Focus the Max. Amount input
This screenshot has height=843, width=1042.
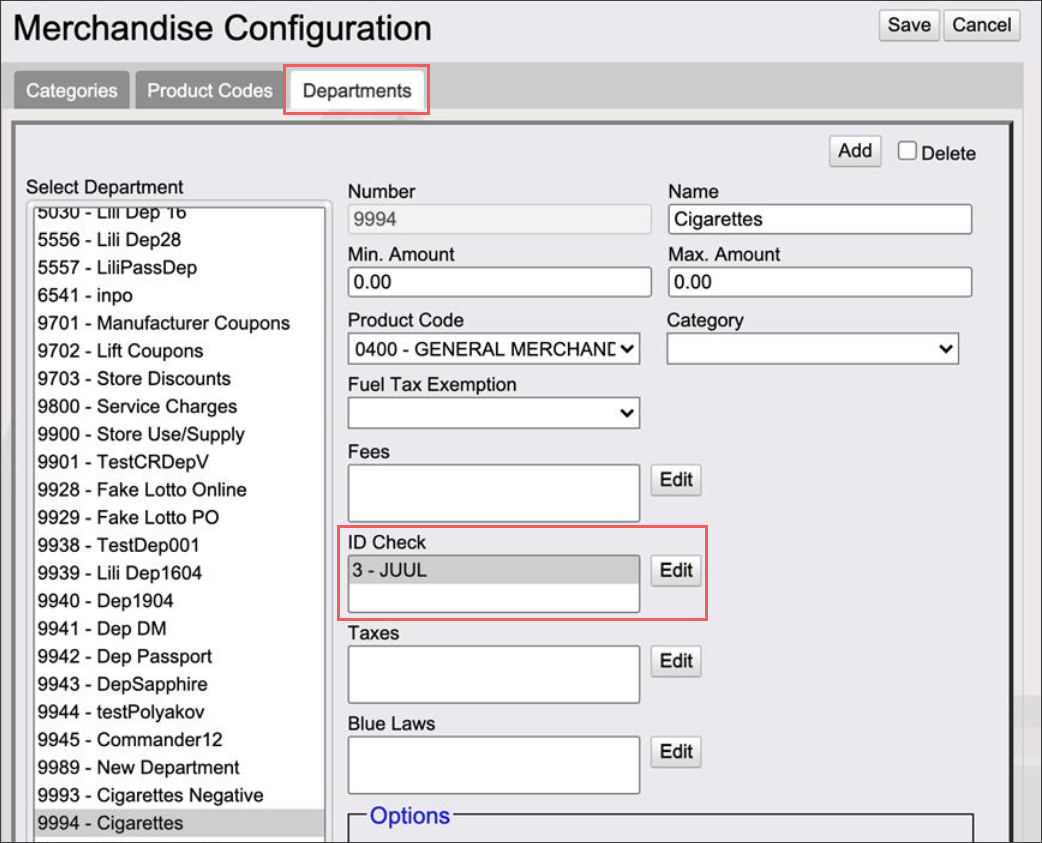(x=819, y=282)
